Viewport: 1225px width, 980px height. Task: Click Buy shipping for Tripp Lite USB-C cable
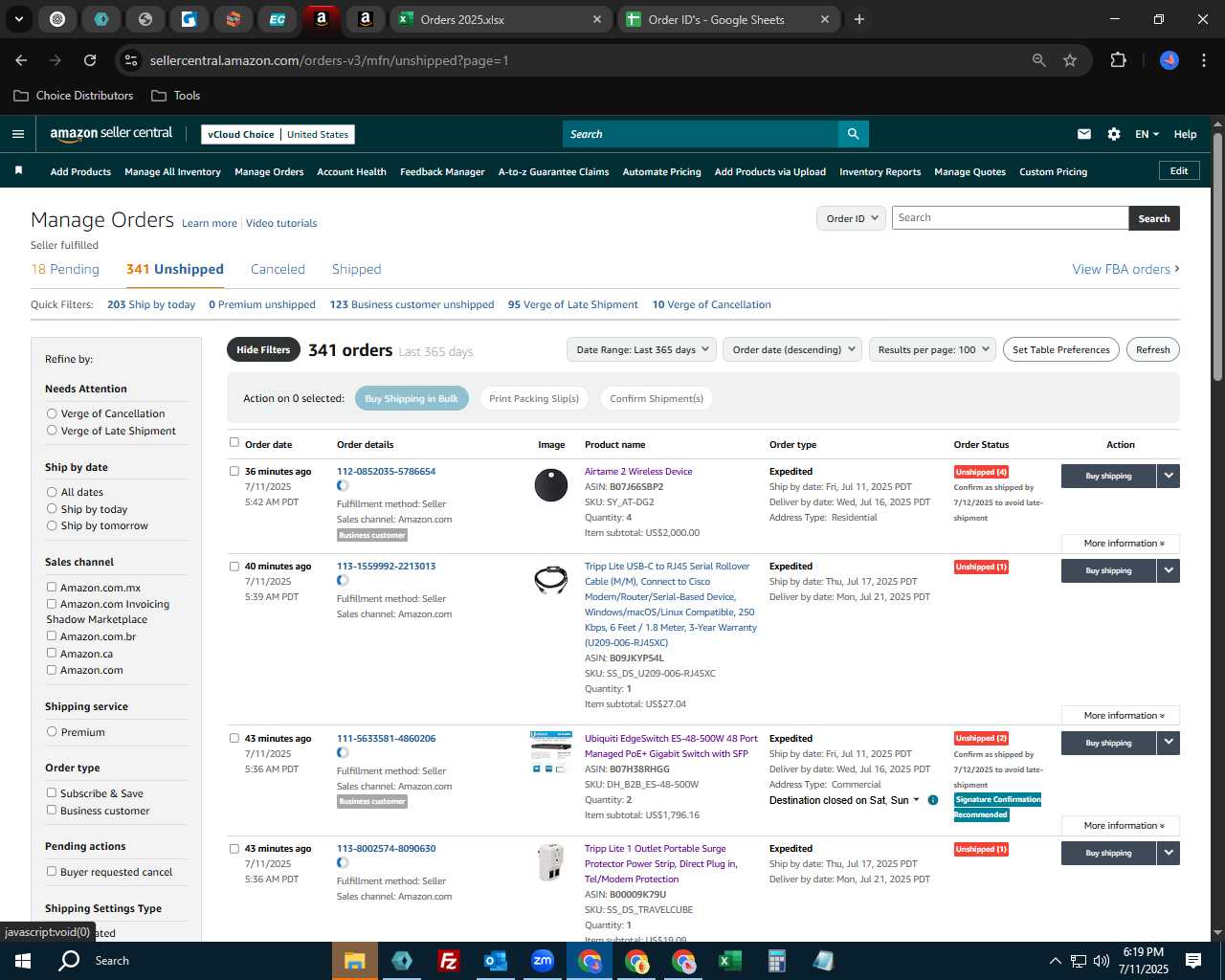click(1108, 570)
